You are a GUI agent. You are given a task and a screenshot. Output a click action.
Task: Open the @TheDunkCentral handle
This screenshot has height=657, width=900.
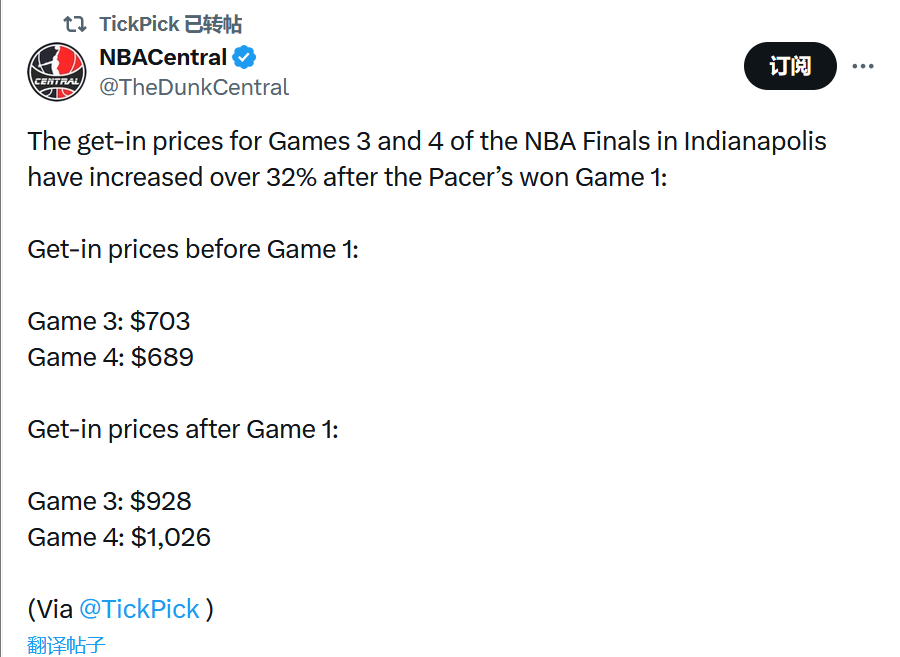[x=194, y=87]
